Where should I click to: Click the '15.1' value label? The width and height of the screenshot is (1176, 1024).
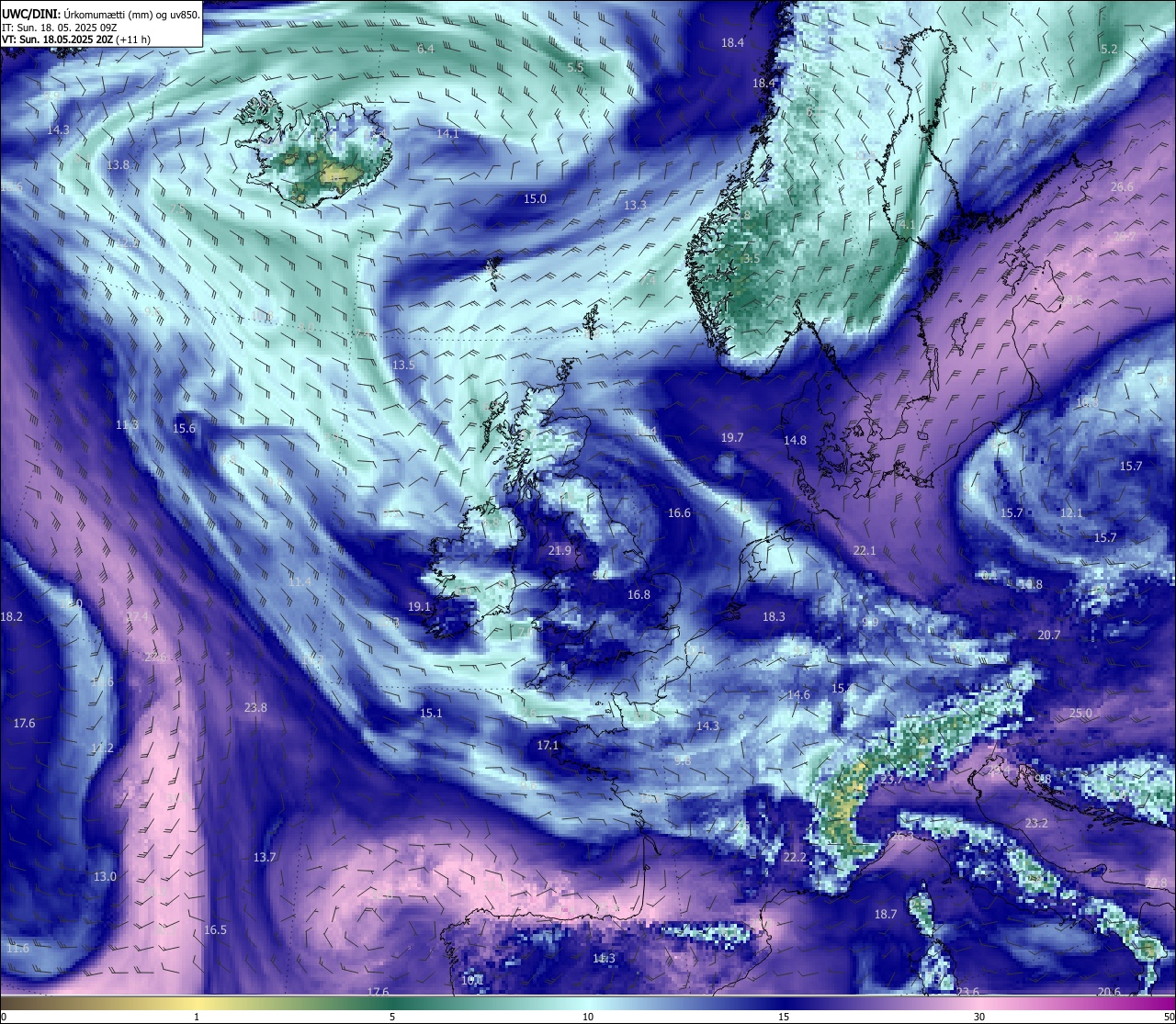click(x=431, y=714)
